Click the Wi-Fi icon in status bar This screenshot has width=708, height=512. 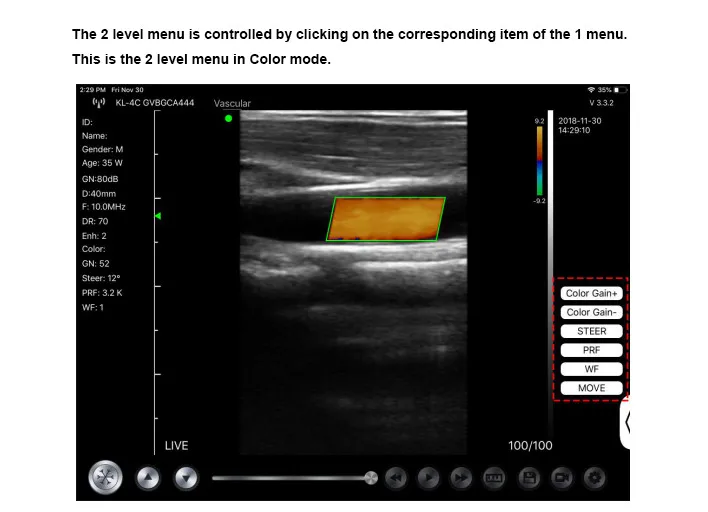(591, 90)
